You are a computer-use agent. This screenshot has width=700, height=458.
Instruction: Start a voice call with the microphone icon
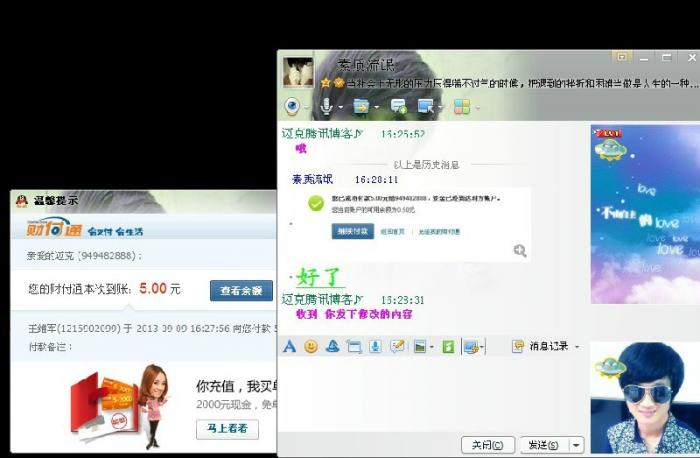[327, 106]
